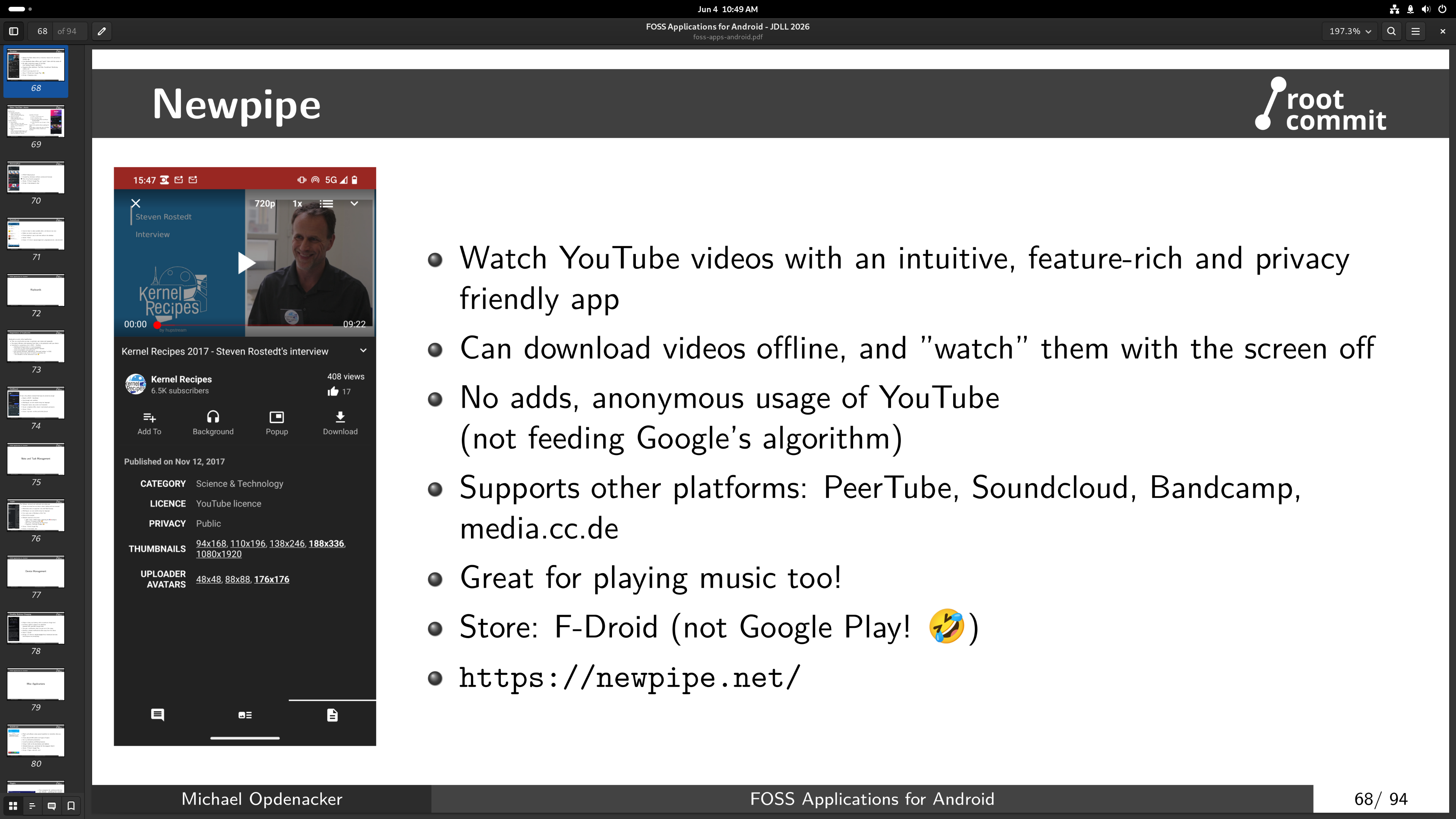Viewport: 1456px width, 819px height.
Task: Click the Popup player icon
Action: click(x=277, y=417)
